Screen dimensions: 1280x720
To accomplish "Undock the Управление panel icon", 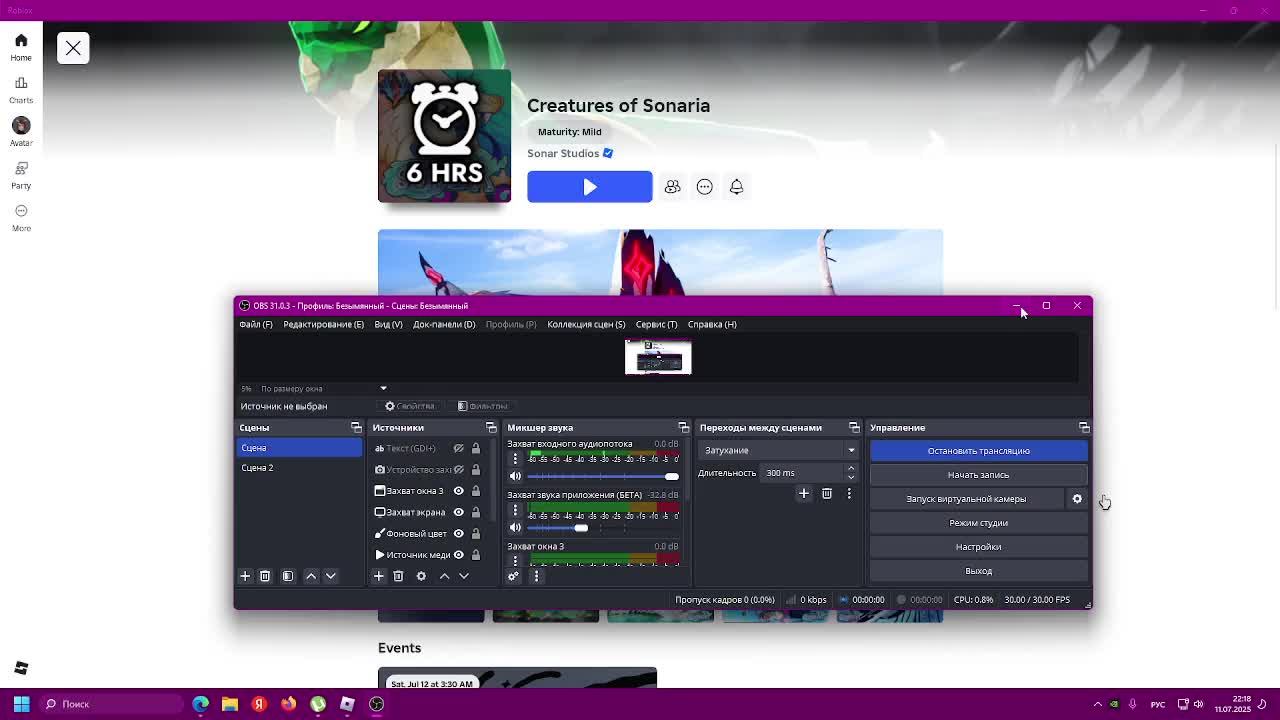I will coord(1084,428).
